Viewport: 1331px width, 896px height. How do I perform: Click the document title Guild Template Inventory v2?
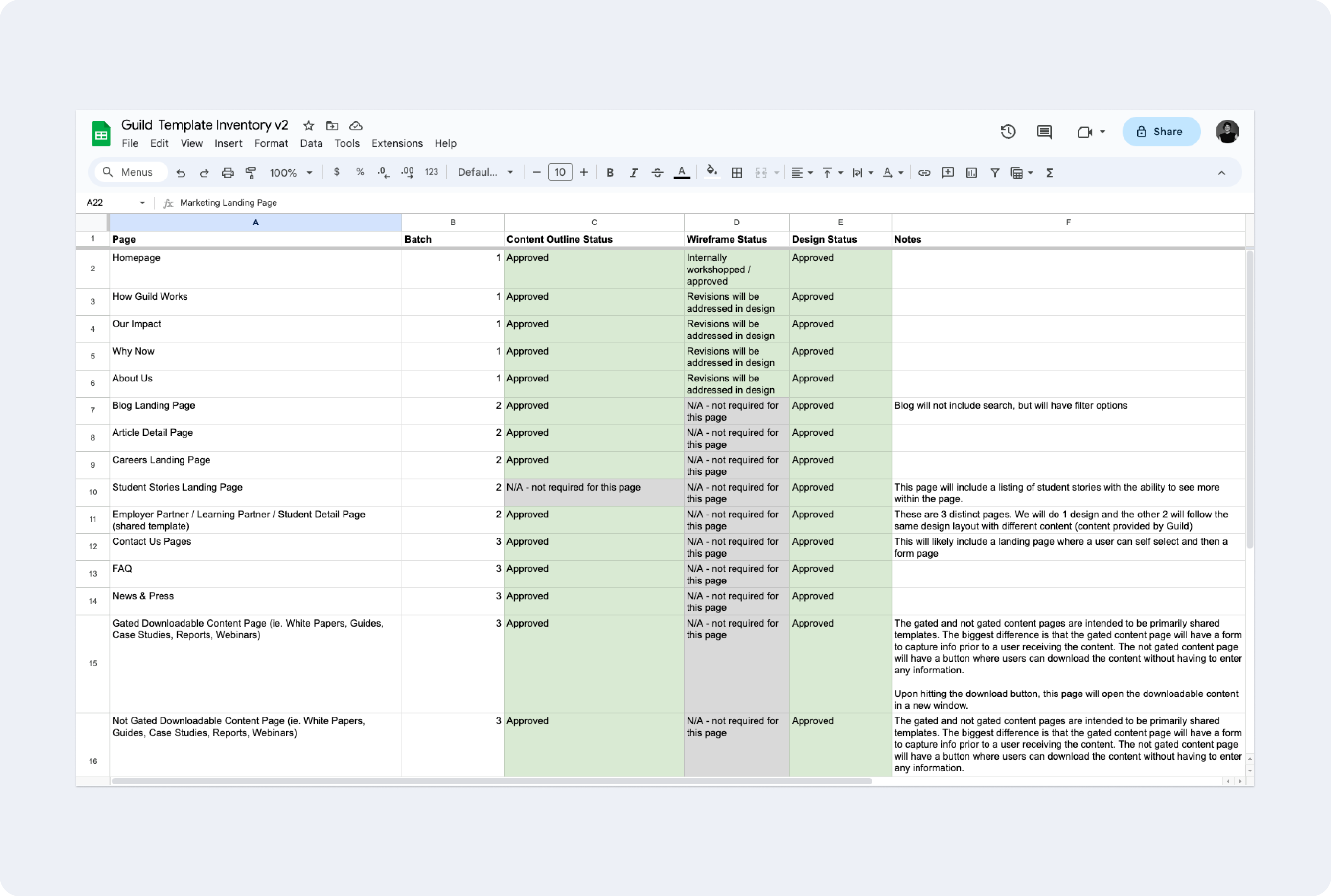205,125
